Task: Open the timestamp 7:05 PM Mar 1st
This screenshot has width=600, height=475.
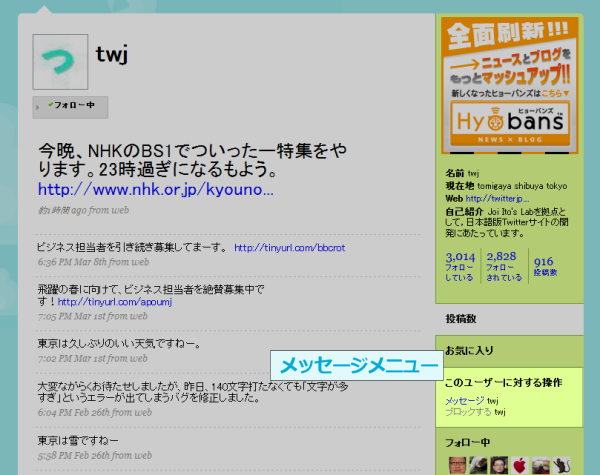Action: click(x=72, y=316)
